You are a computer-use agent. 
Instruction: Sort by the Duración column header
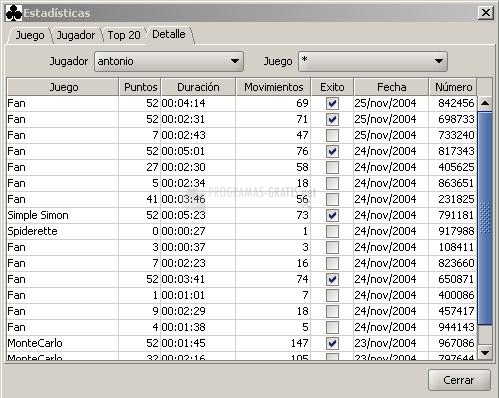coord(198,87)
